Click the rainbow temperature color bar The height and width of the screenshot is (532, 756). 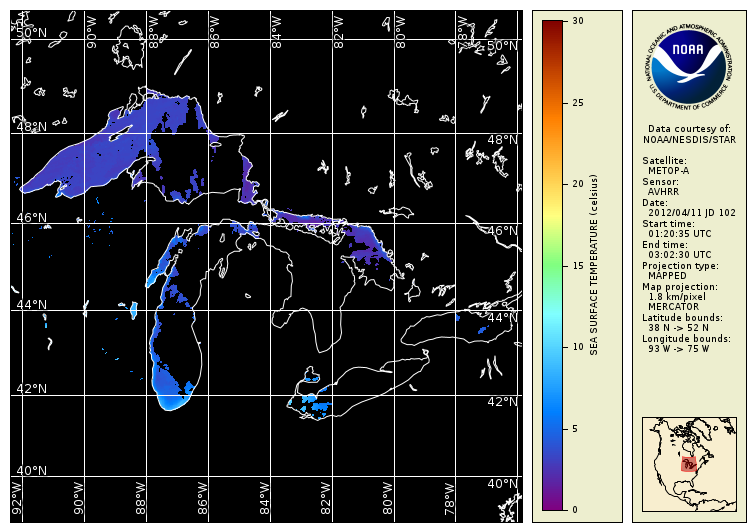click(553, 265)
